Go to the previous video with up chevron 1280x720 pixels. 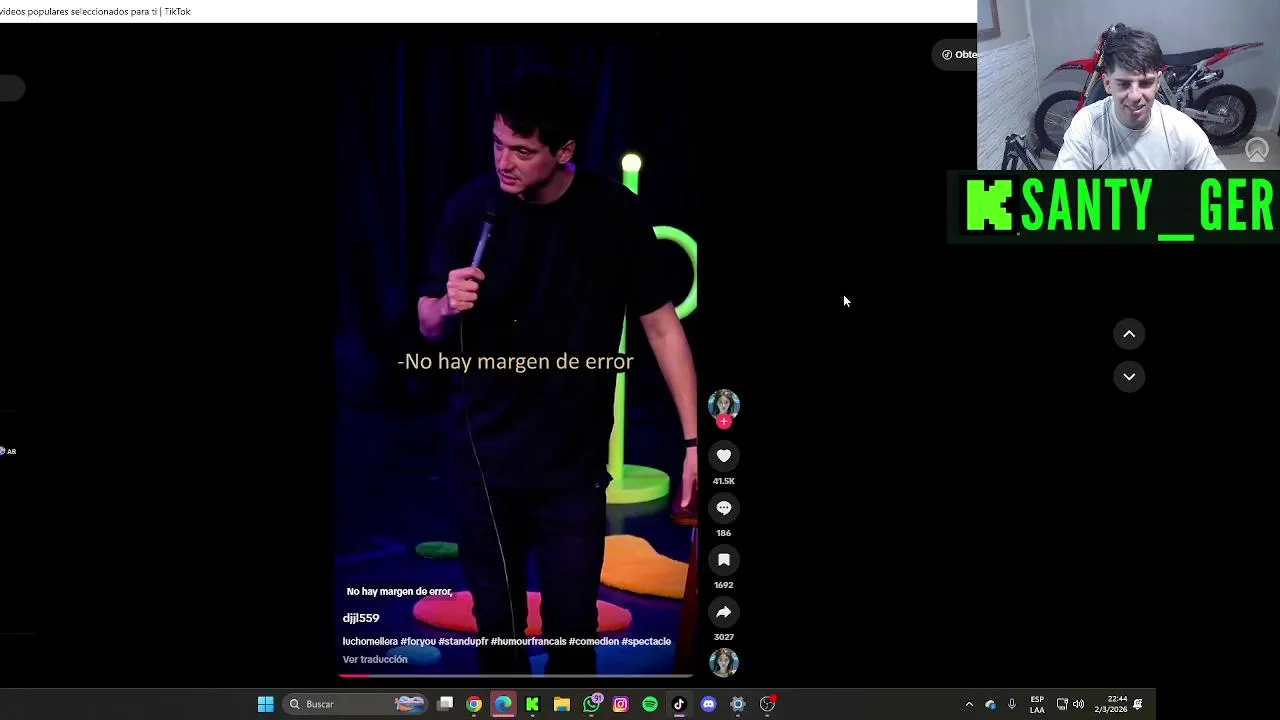point(1129,334)
